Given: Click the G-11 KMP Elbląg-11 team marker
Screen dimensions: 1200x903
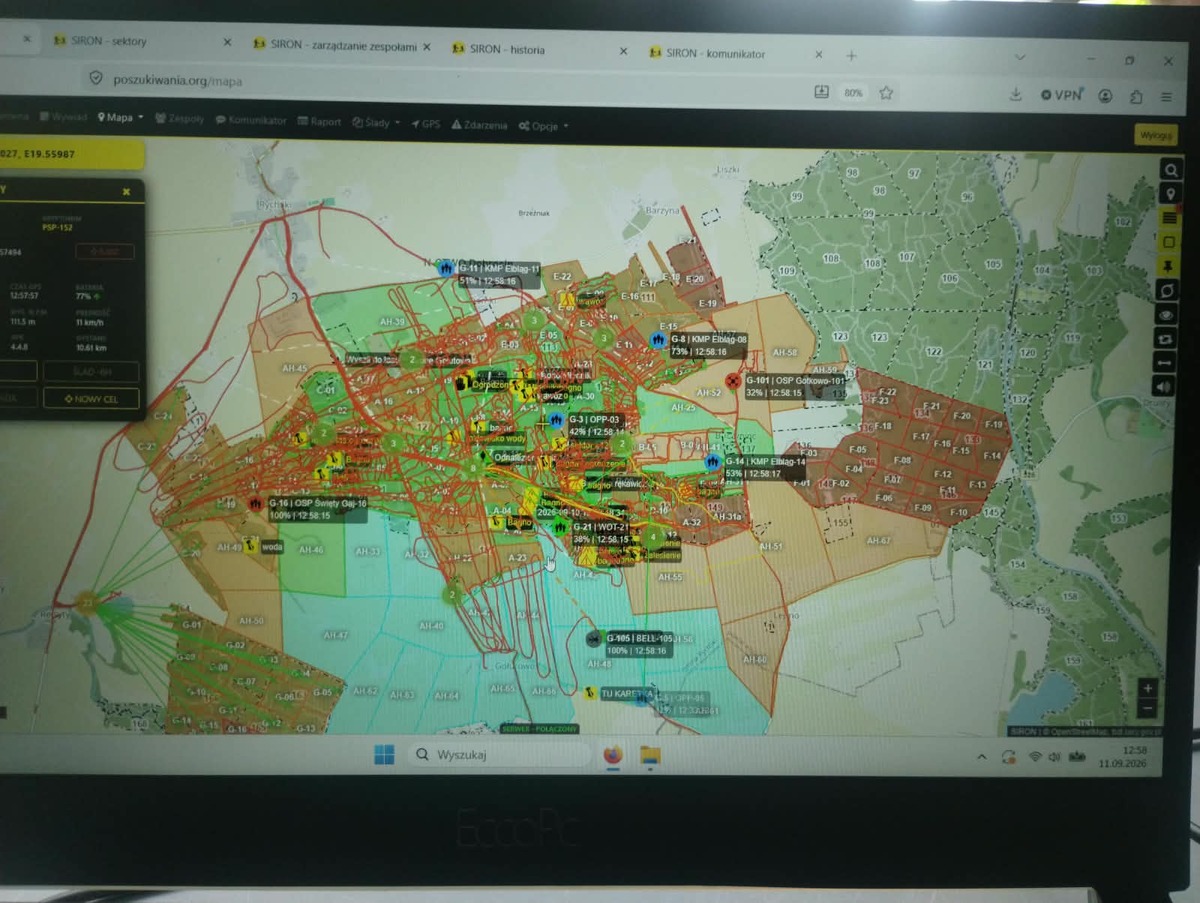Looking at the screenshot, I should click(446, 268).
